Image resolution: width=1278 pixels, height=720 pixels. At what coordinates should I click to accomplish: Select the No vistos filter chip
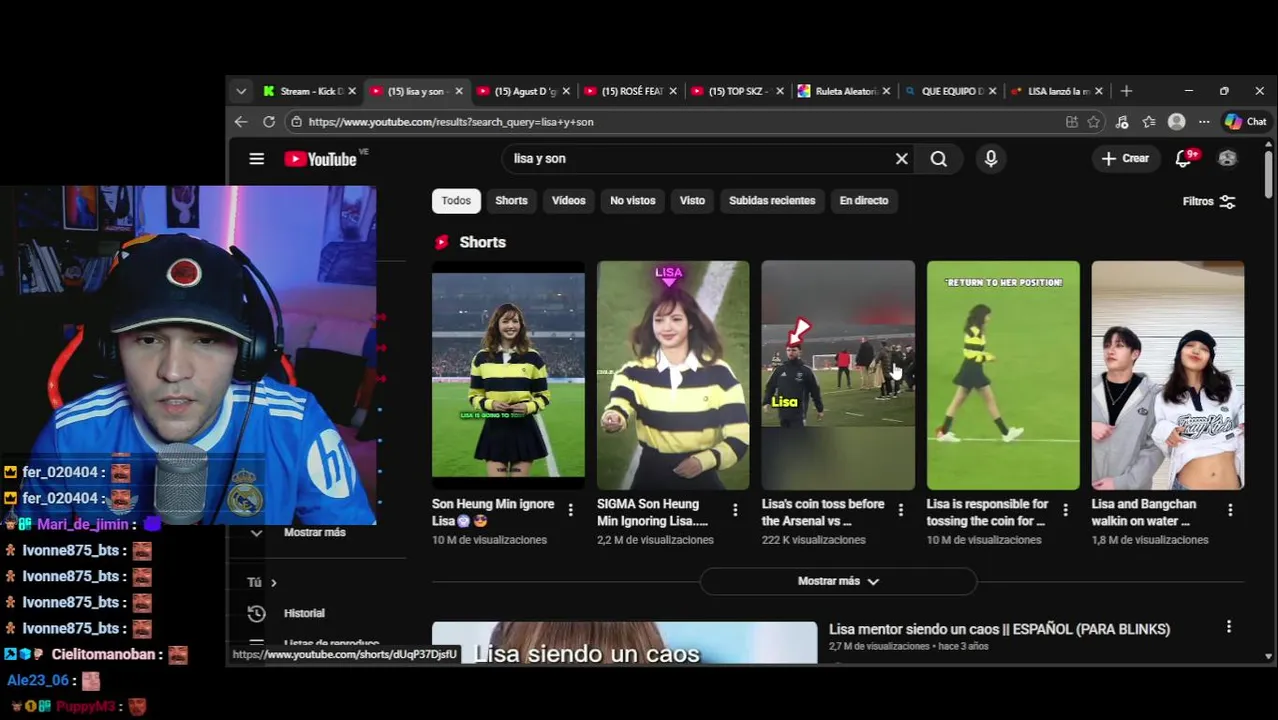pyautogui.click(x=633, y=201)
